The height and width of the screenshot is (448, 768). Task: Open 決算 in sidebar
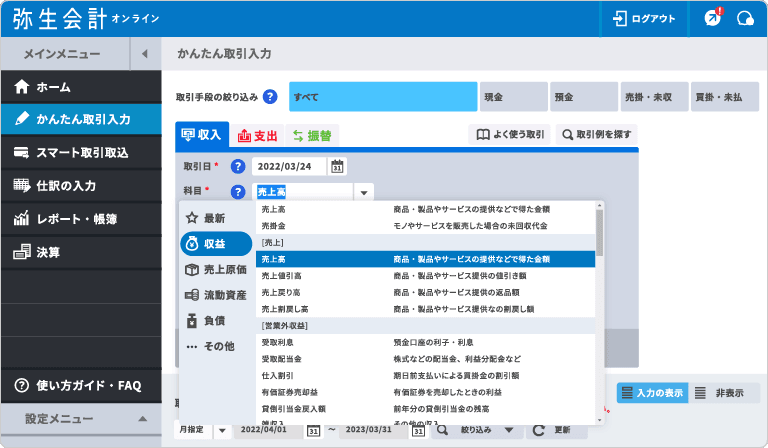pyautogui.click(x=81, y=252)
